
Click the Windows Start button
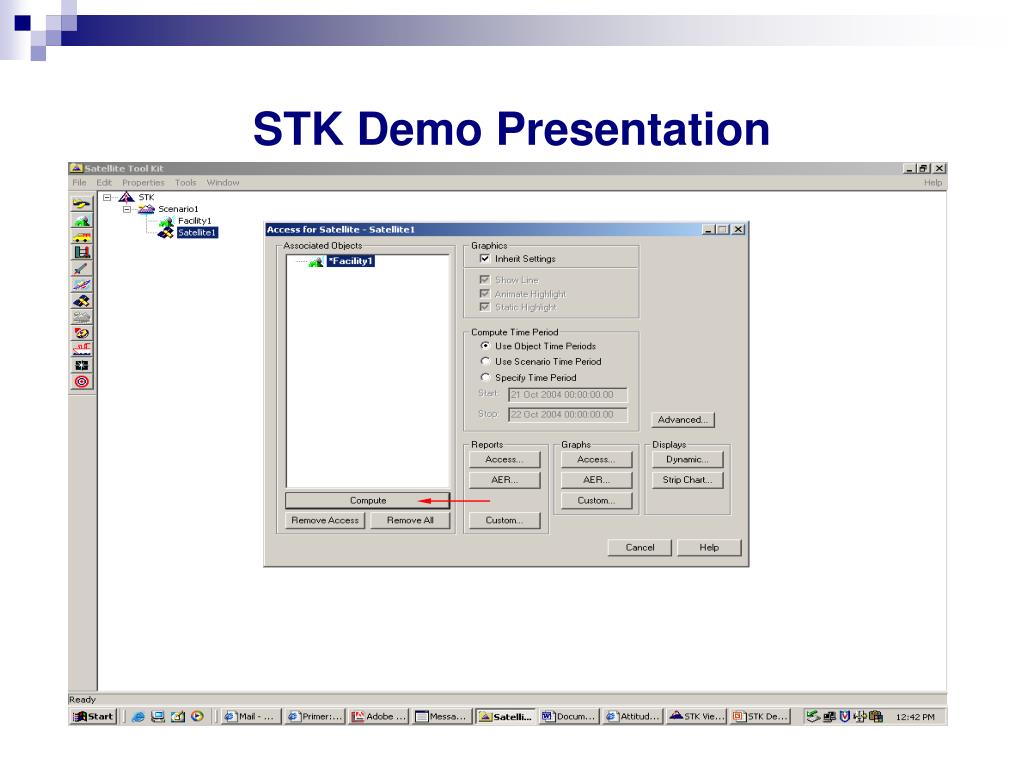pos(93,717)
